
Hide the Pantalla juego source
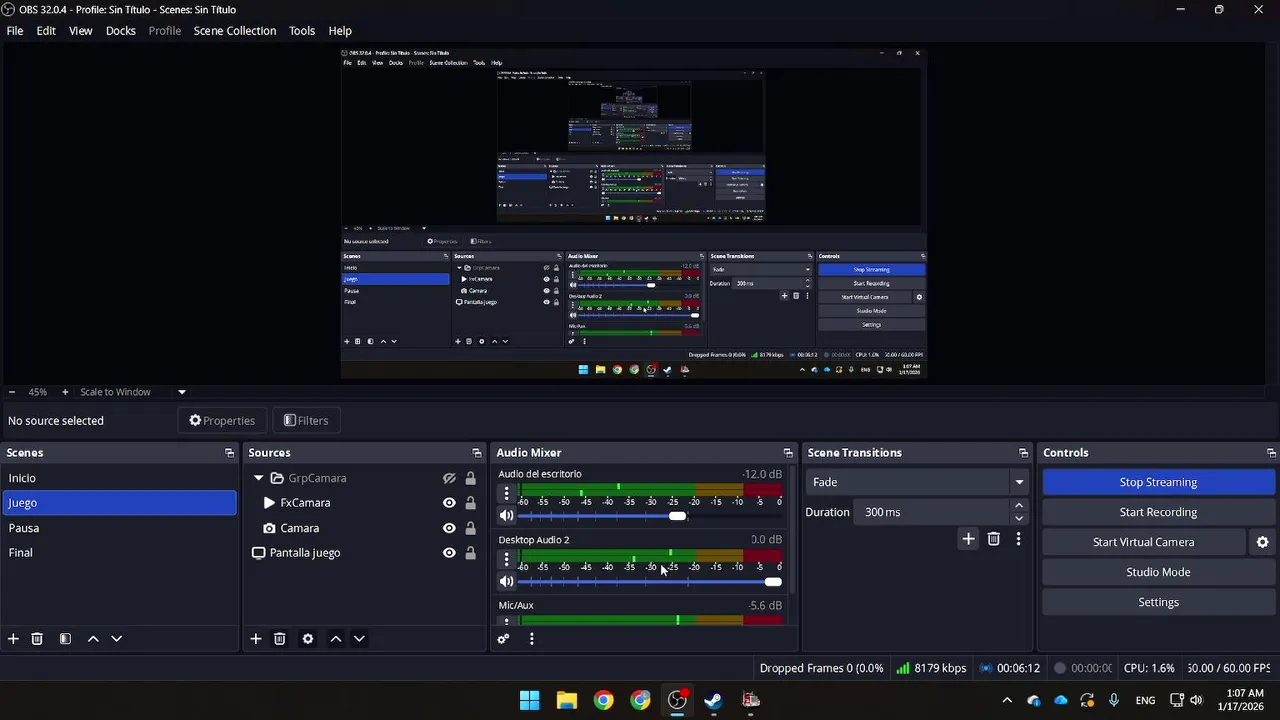449,553
